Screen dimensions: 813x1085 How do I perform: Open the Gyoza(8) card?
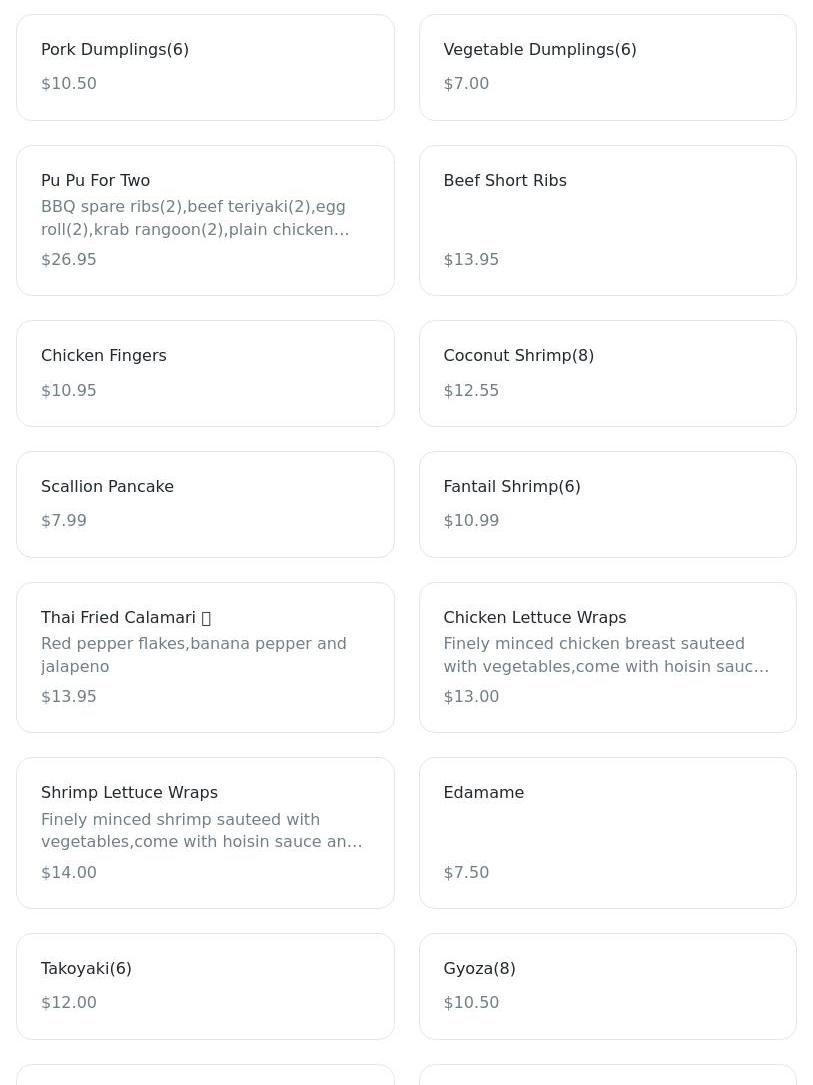608,986
